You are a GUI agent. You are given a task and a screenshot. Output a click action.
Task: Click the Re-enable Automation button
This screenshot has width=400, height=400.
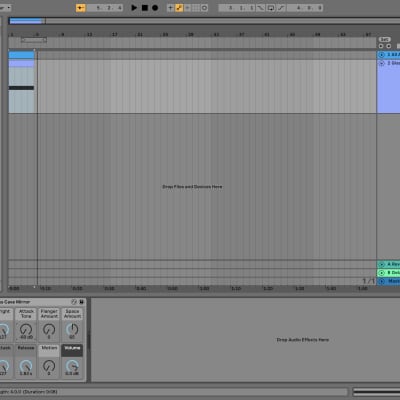(187, 8)
